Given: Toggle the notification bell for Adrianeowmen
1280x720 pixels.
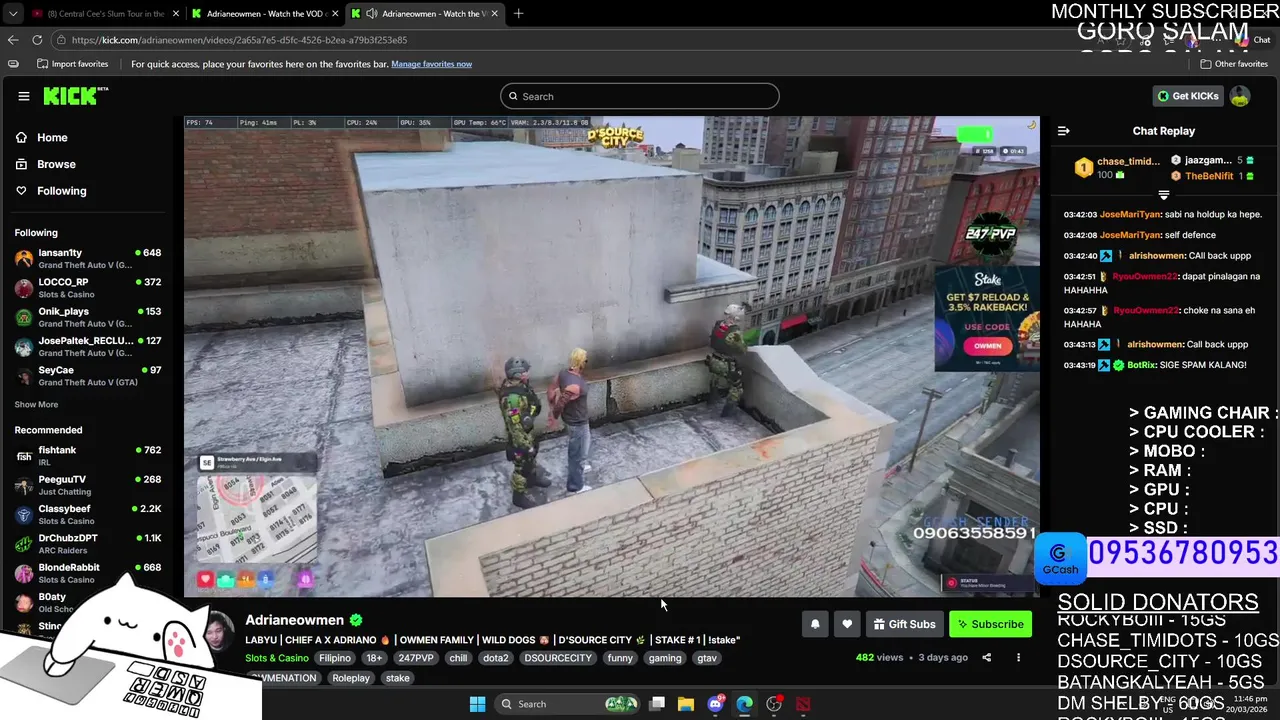Looking at the screenshot, I should point(815,624).
